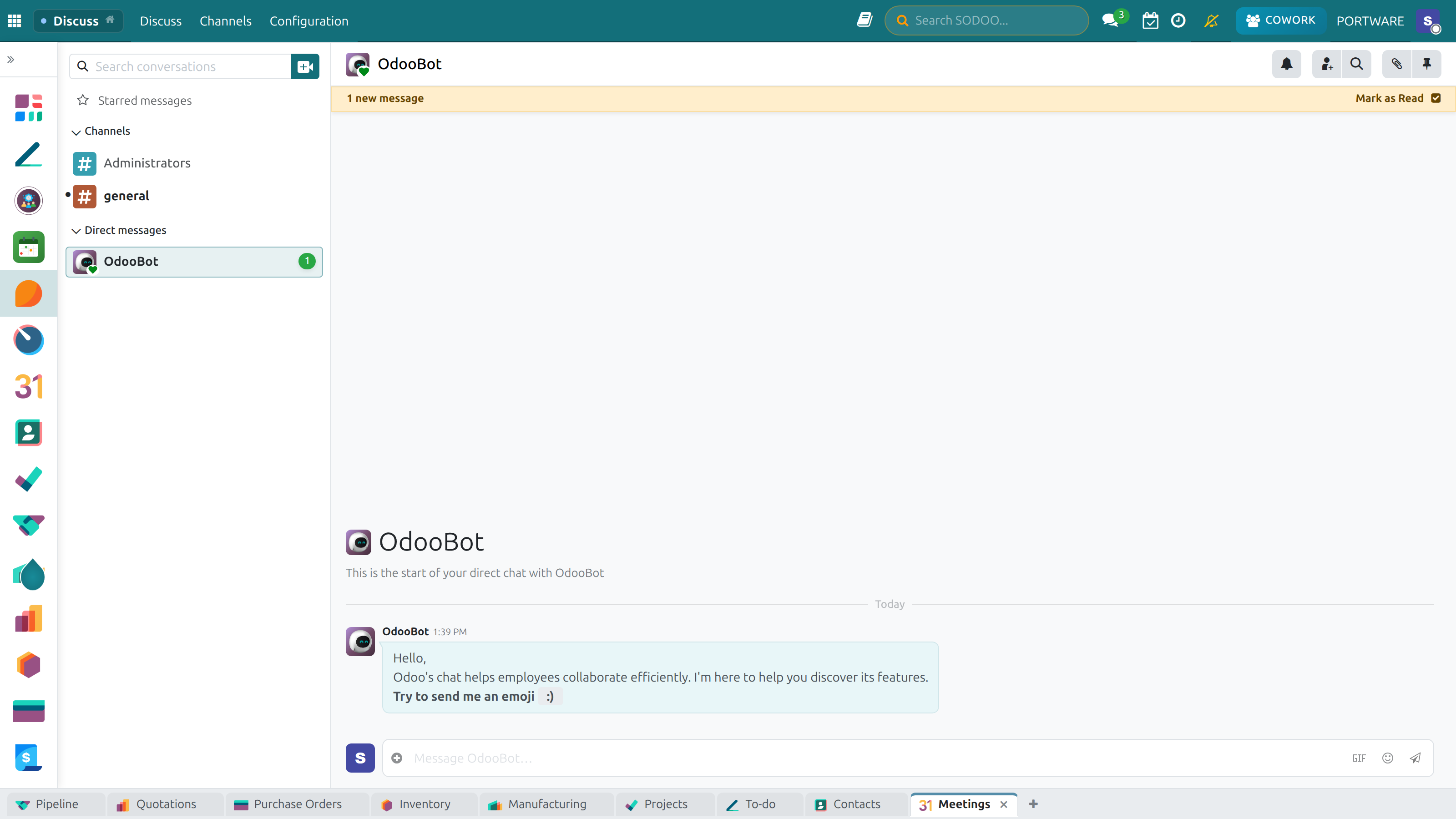Screen dimensions: 1456x819
Task: Click the OdooBot avatar beside the message
Action: click(360, 641)
